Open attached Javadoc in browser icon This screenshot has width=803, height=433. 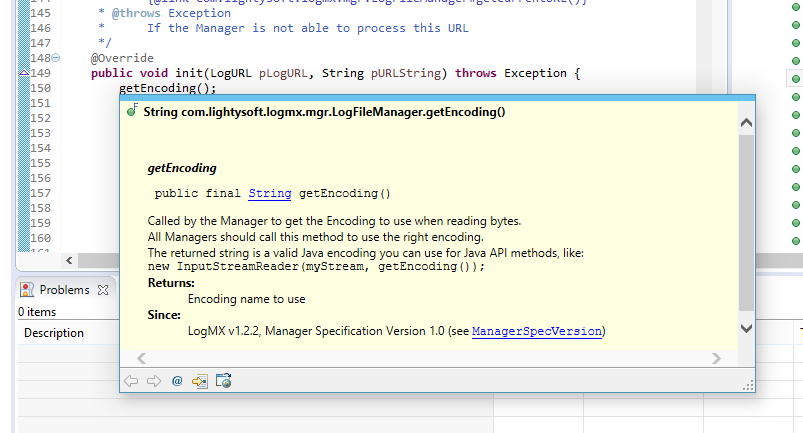tap(223, 381)
